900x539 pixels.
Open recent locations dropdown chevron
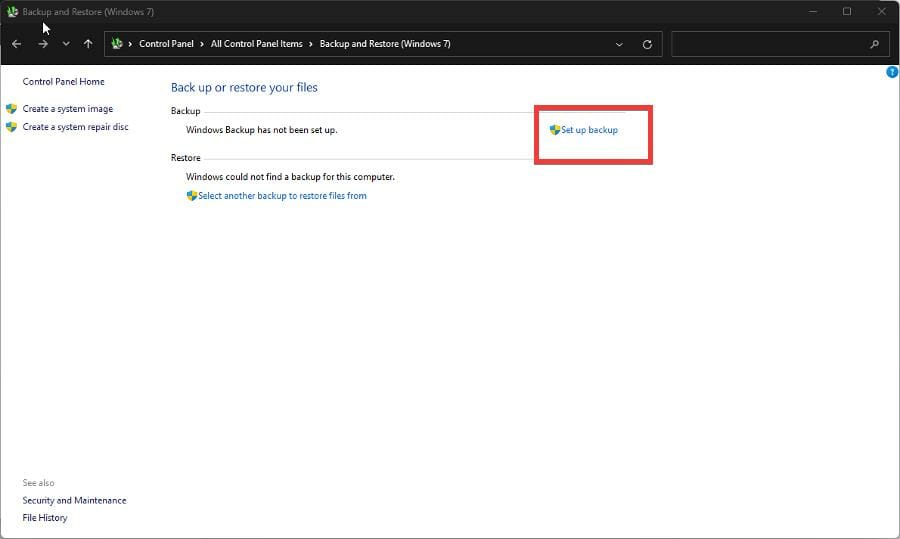tap(66, 44)
